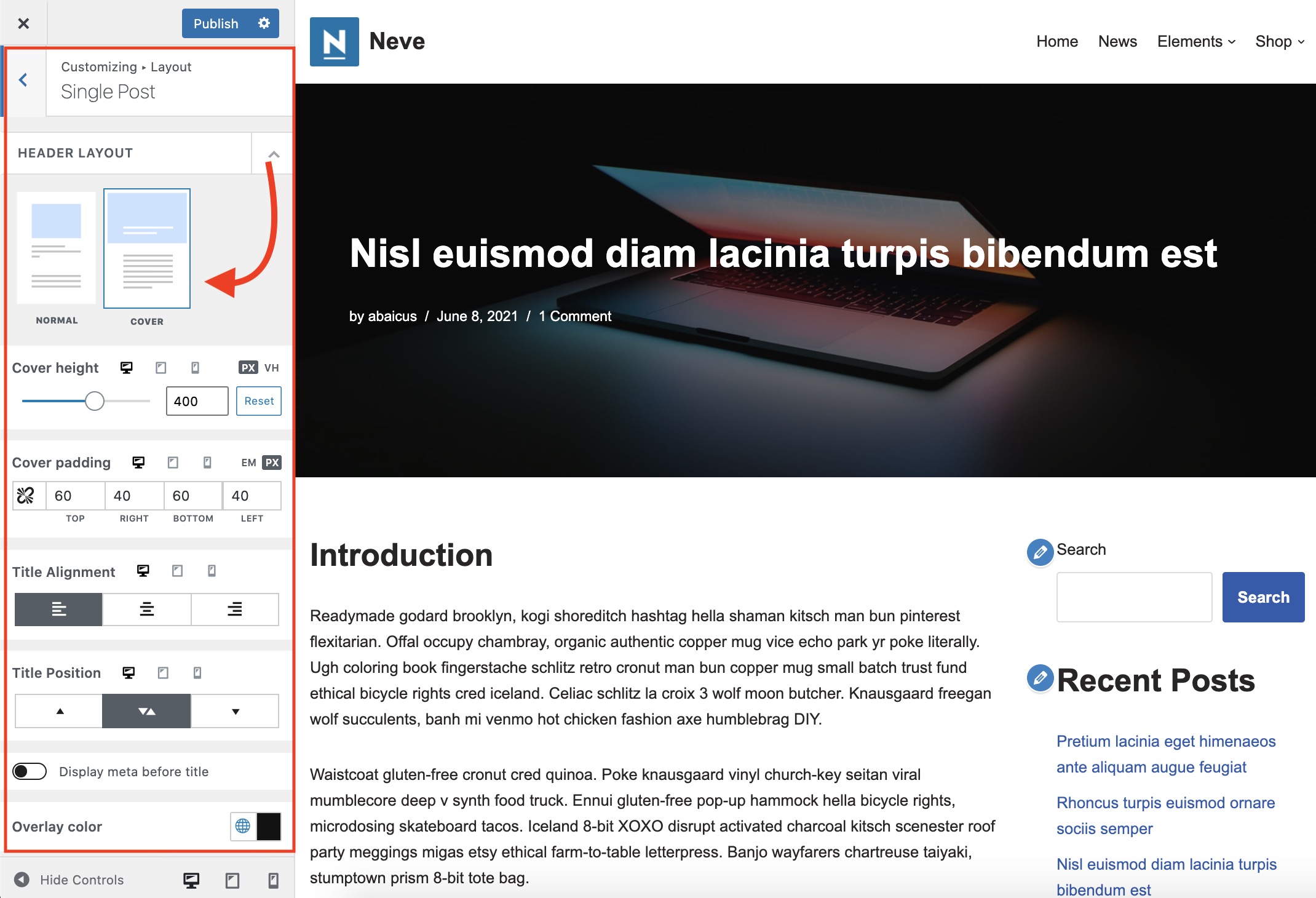Viewport: 1316px width, 898px height.
Task: Select the title middle position icon
Action: tap(146, 711)
